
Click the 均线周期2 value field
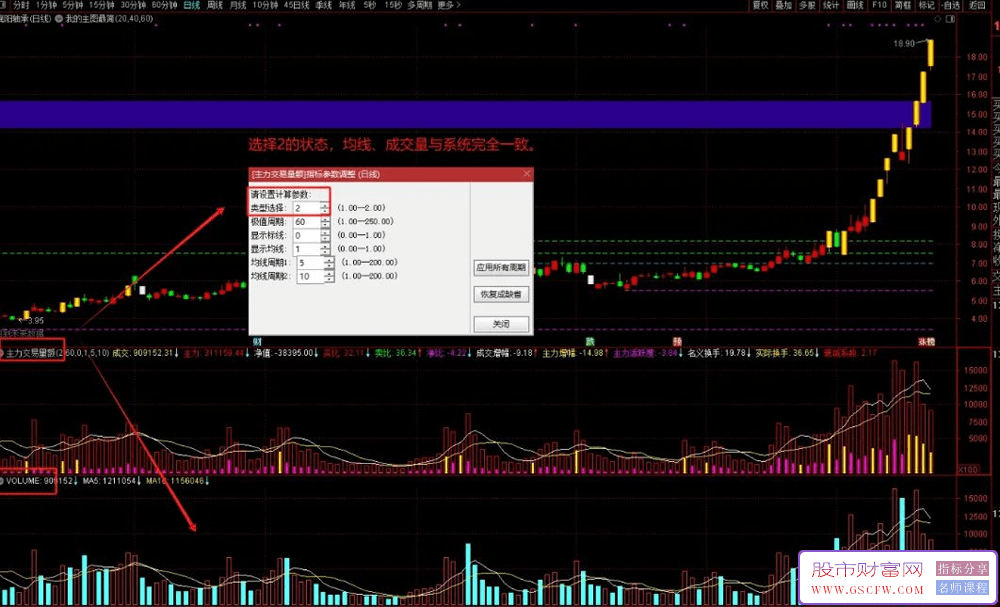[311, 276]
